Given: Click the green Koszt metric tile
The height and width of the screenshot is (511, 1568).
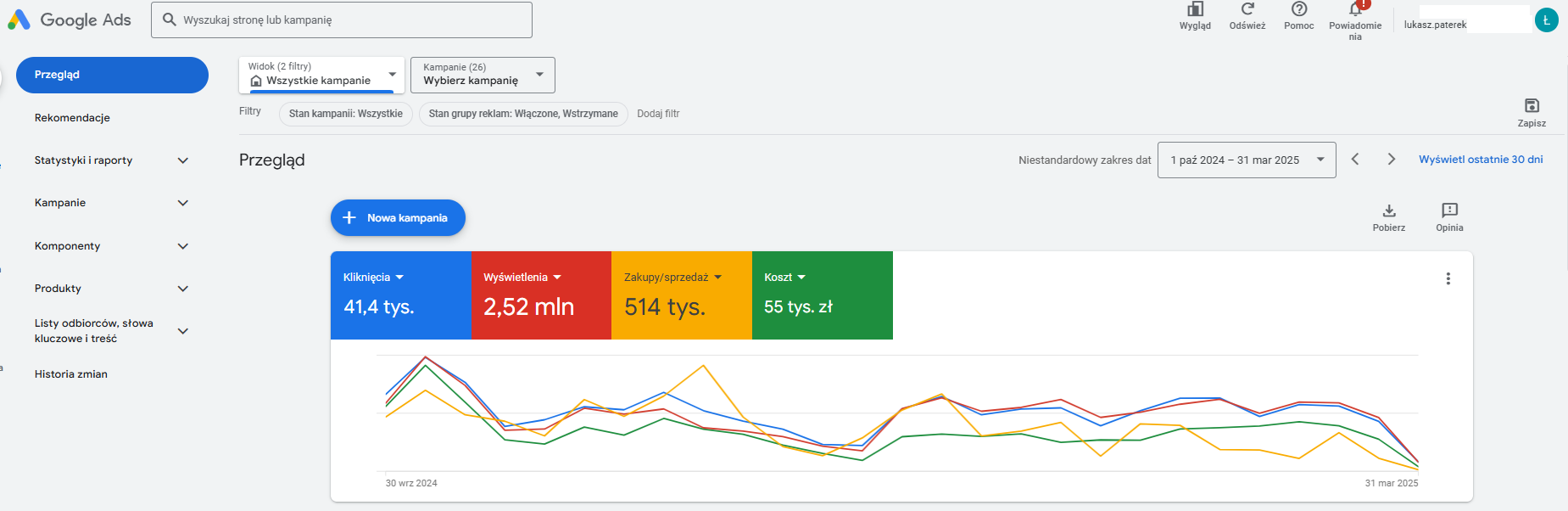Looking at the screenshot, I should tap(823, 295).
